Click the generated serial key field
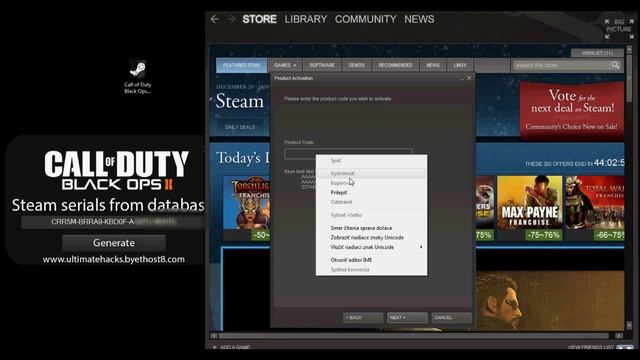 tap(113, 222)
